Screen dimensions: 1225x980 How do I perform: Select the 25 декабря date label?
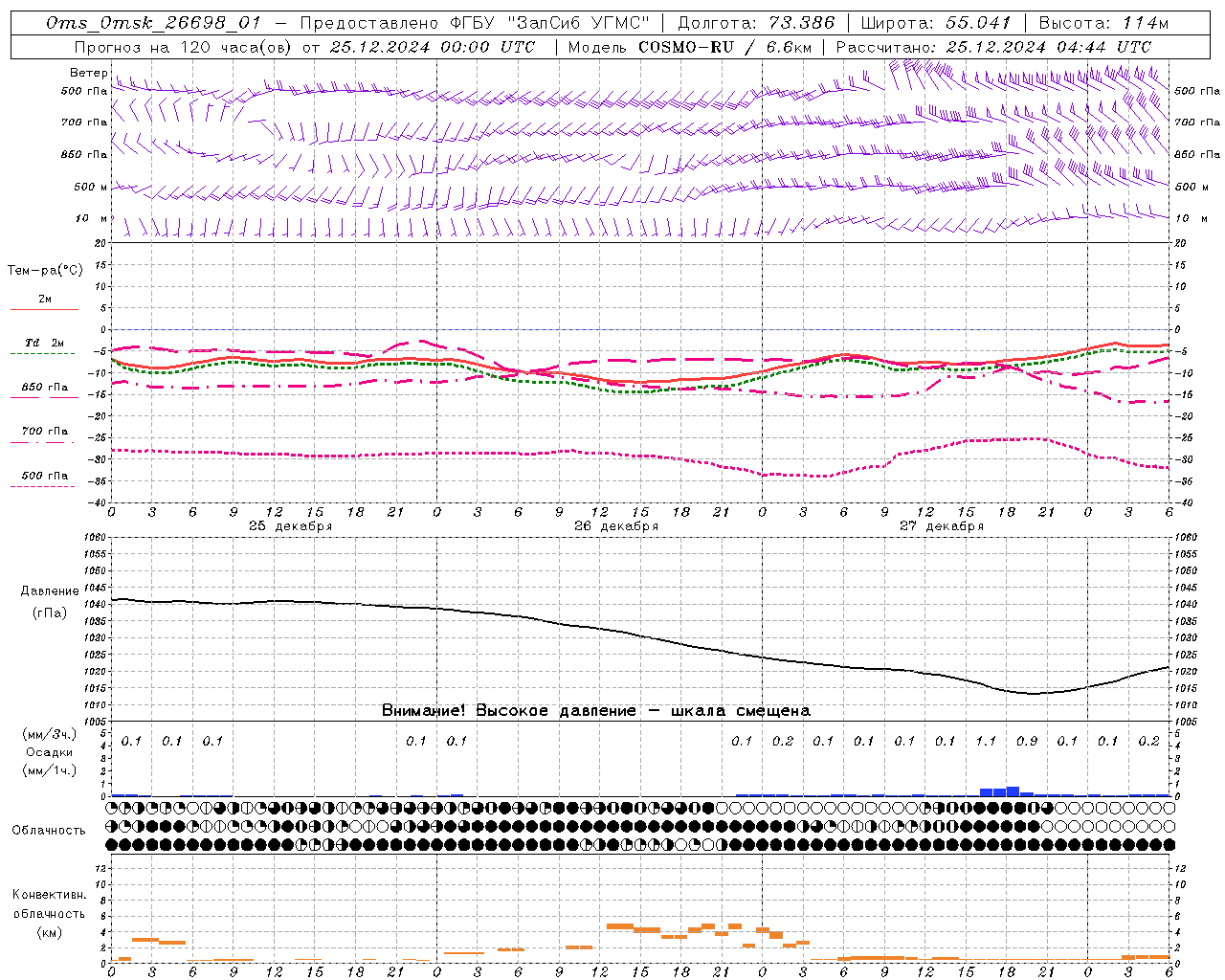pyautogui.click(x=291, y=526)
